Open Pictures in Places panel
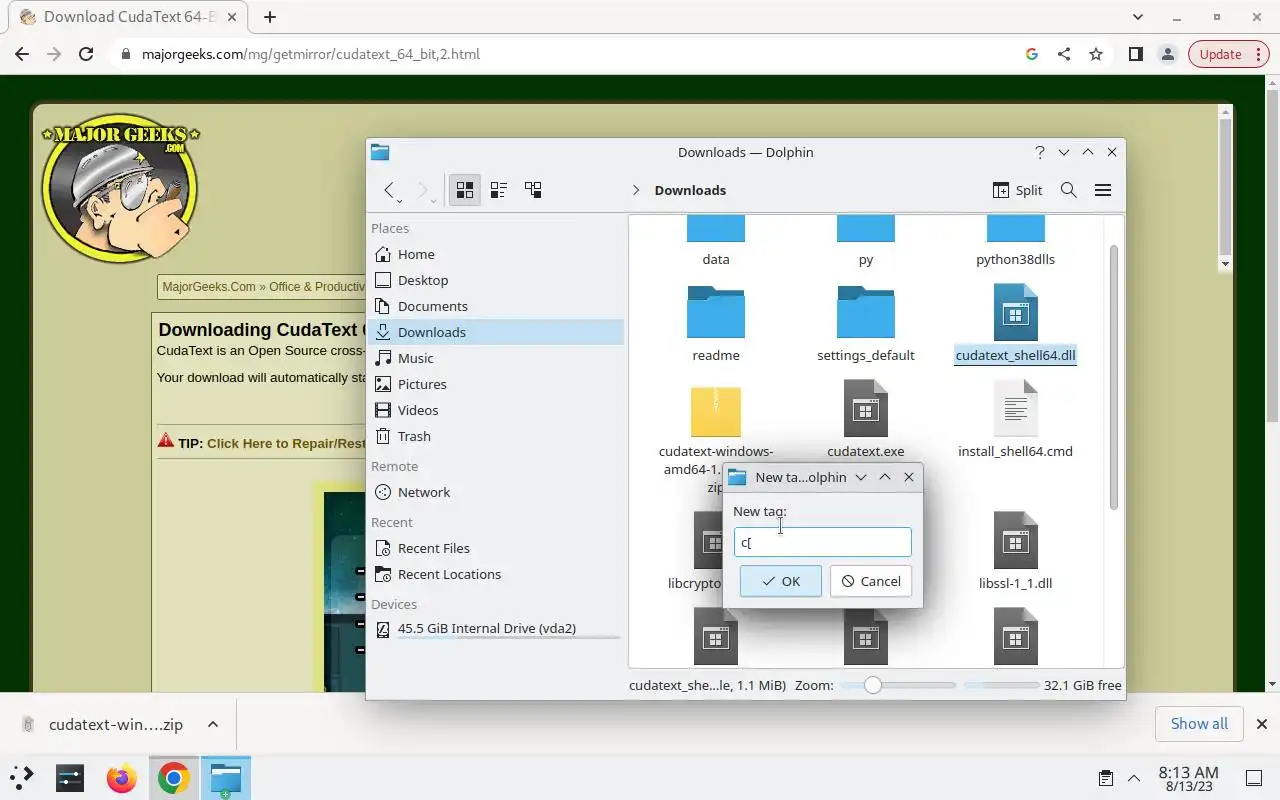Screen dimensions: 1280x800 [x=496, y=384]
